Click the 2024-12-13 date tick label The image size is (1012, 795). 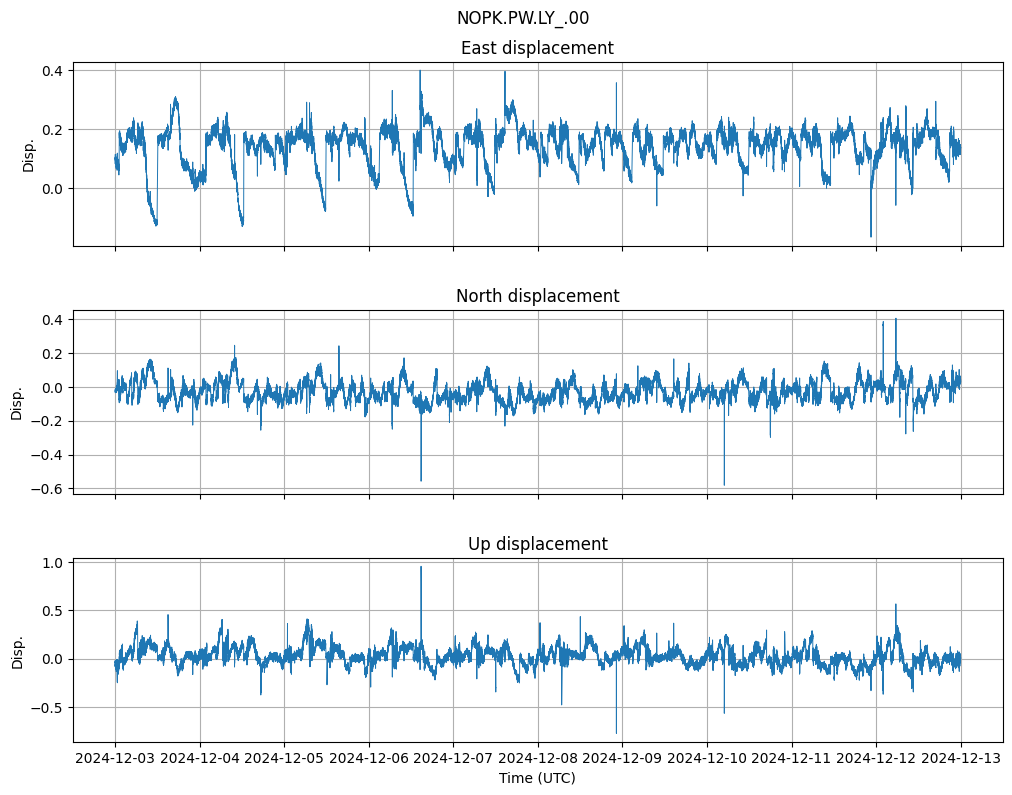pos(961,759)
